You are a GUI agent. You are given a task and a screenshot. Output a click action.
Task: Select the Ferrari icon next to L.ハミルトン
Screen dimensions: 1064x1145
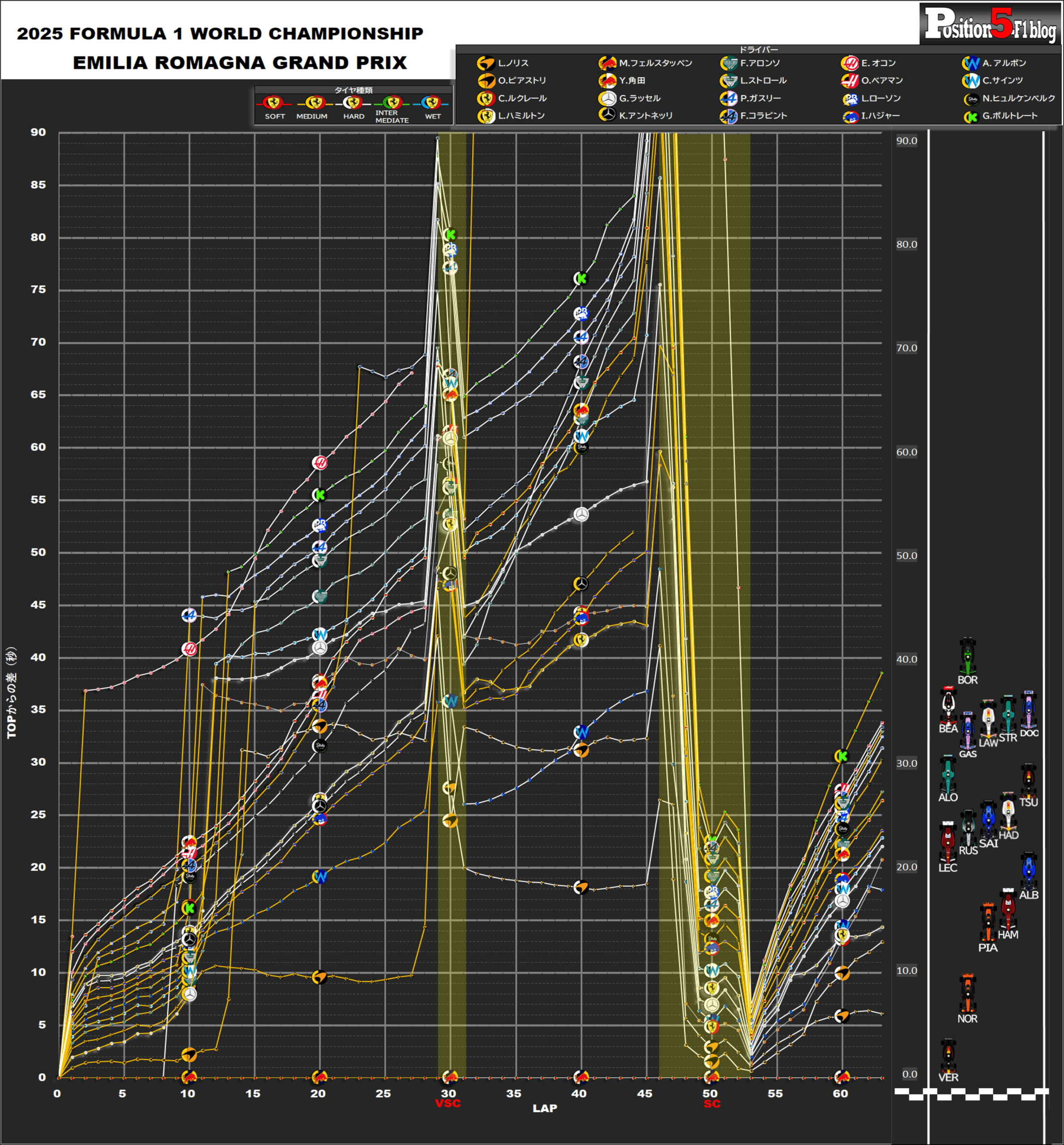pyautogui.click(x=486, y=116)
